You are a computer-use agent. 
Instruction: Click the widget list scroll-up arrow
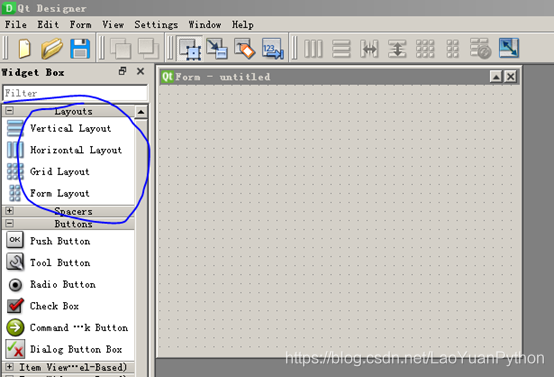tap(141, 112)
